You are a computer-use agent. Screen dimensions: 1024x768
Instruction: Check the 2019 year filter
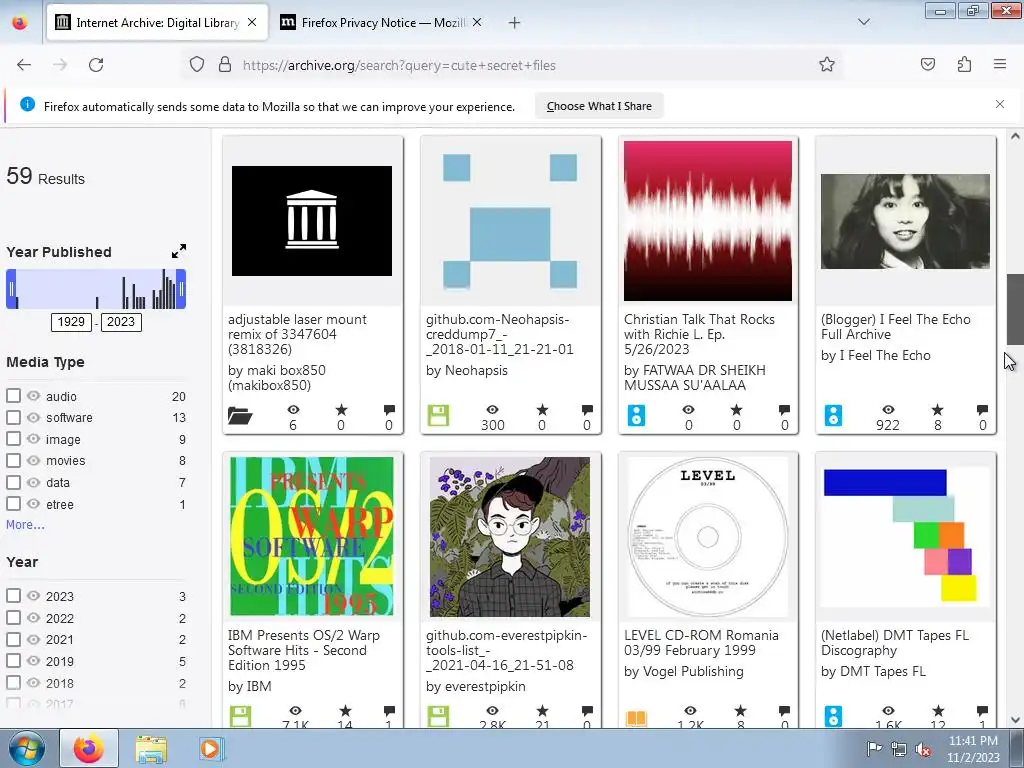pyautogui.click(x=13, y=660)
